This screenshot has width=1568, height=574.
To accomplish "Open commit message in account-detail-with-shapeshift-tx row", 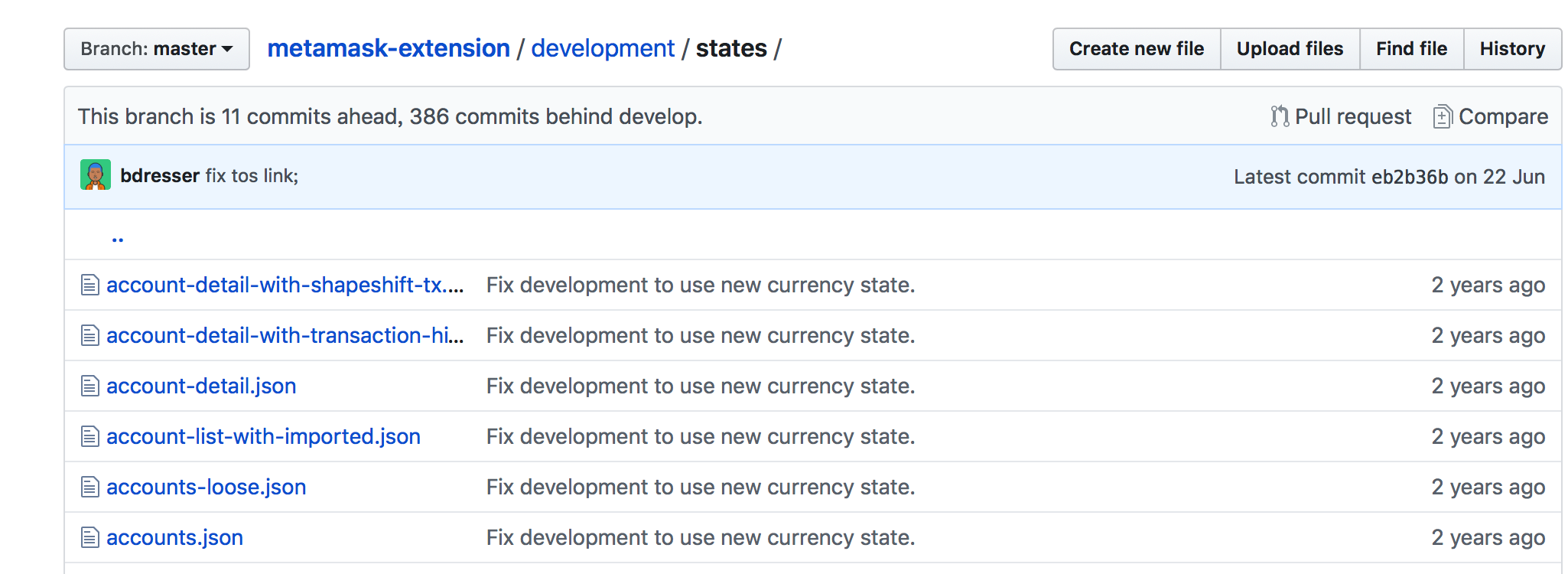I will coord(701,285).
